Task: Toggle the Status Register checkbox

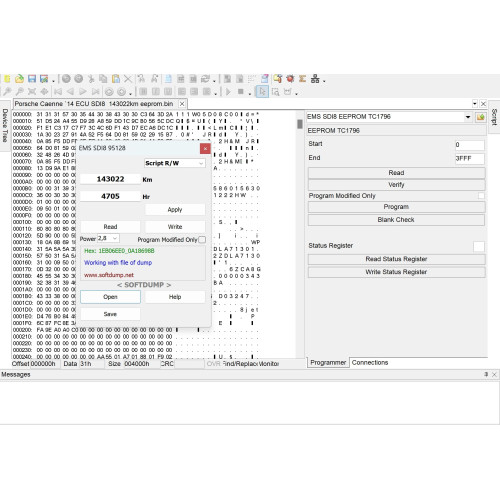Action: coord(479,246)
